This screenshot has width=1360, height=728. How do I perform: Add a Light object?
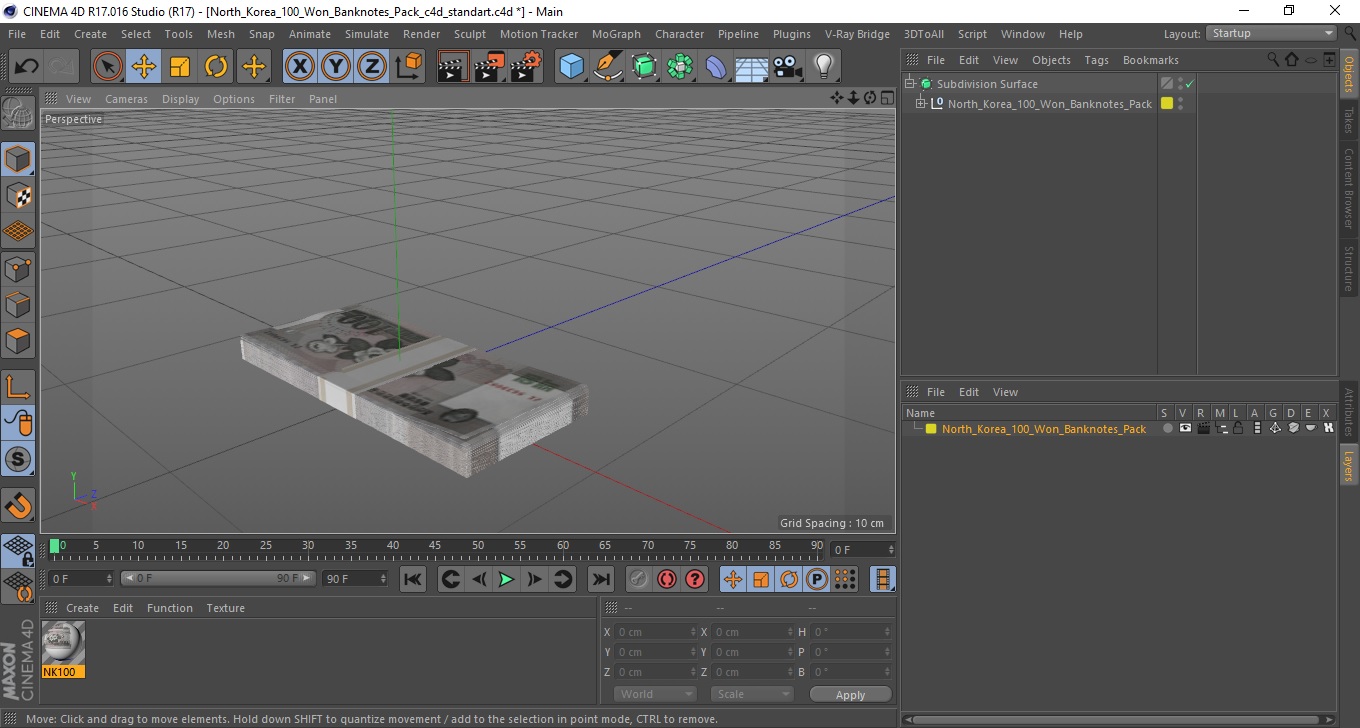[823, 67]
